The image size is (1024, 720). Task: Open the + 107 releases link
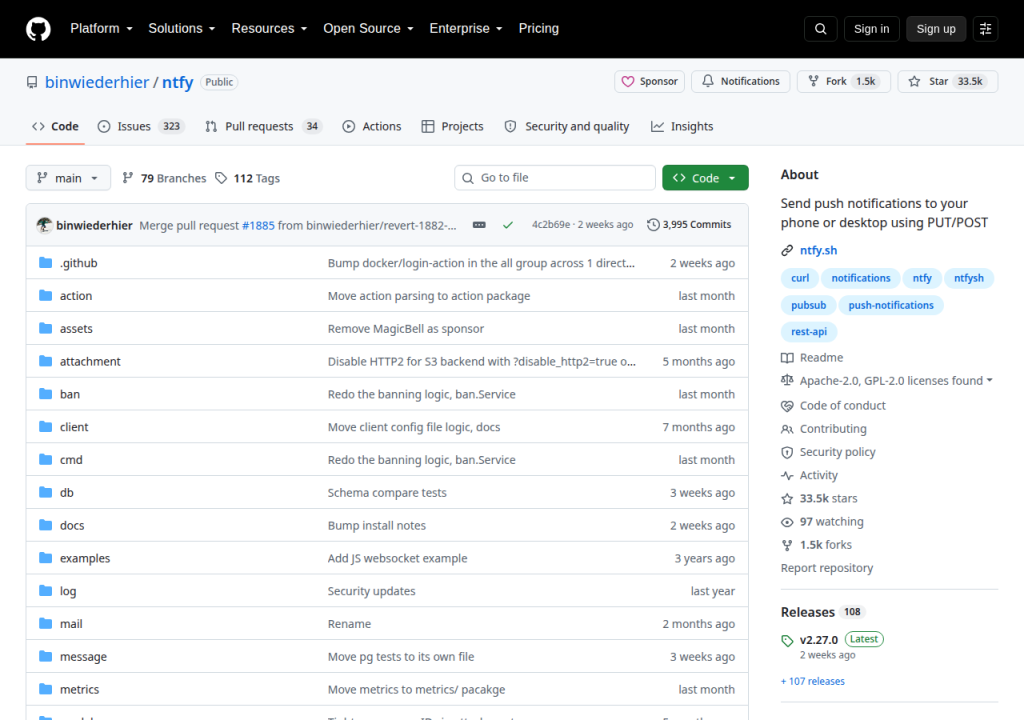coord(812,681)
